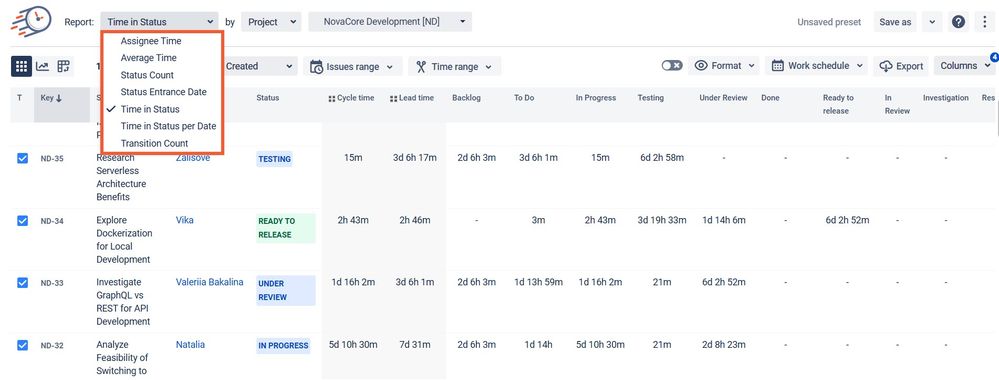The width and height of the screenshot is (999, 380).
Task: Open assignee link Vika
Action: [x=185, y=220]
